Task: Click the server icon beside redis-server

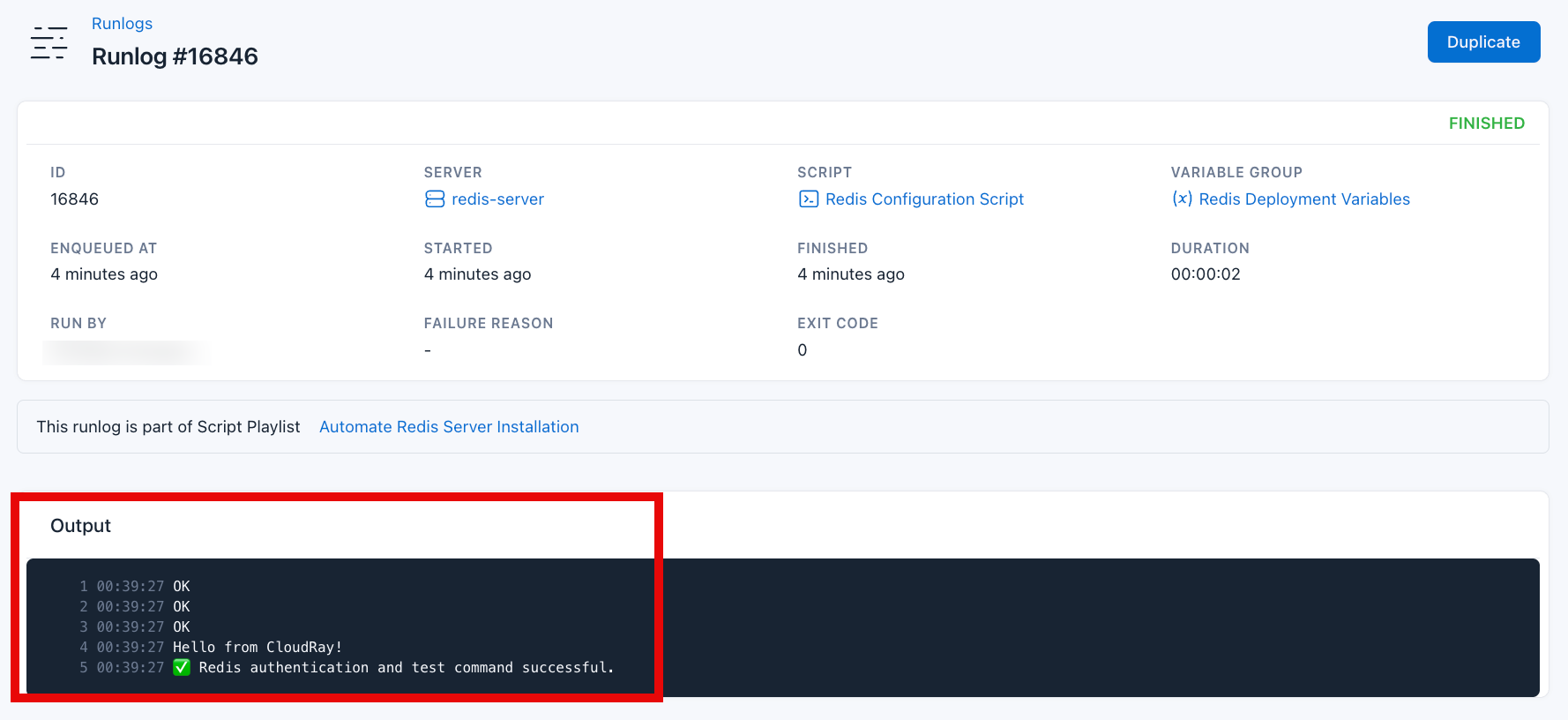Action: coord(435,199)
